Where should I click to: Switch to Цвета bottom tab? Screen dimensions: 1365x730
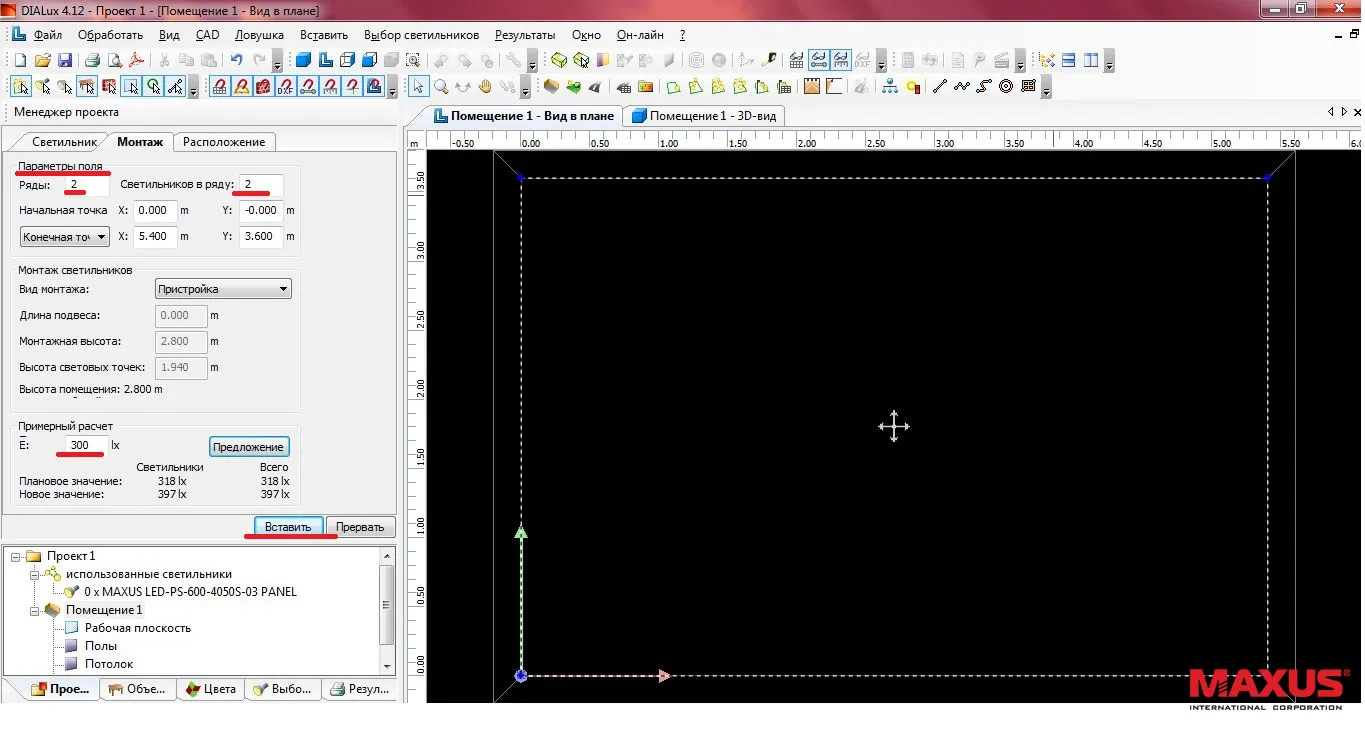[210, 689]
